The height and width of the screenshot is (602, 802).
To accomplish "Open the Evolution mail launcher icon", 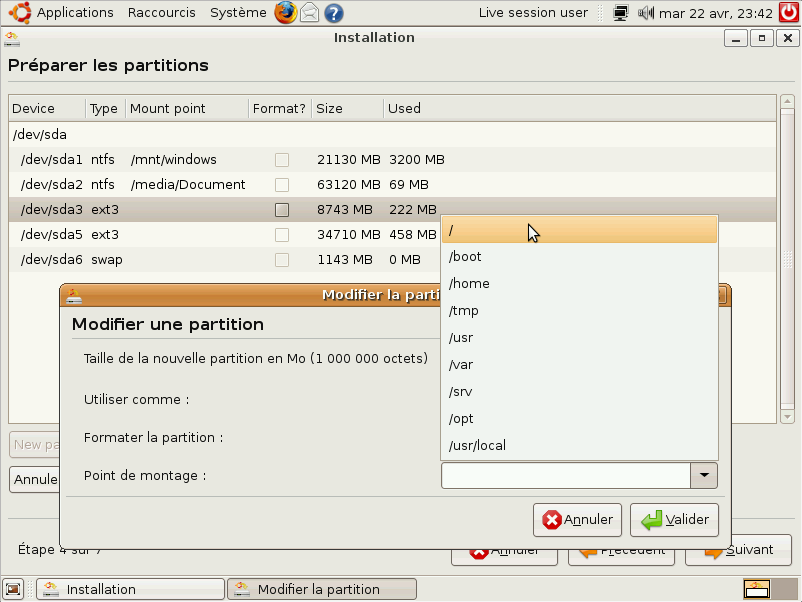I will pyautogui.click(x=309, y=13).
